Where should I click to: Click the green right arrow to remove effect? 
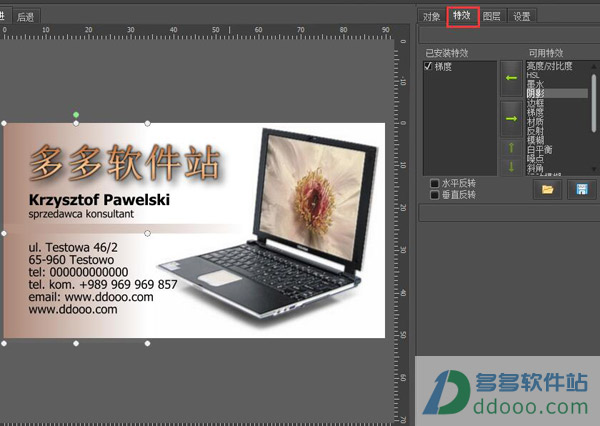pyautogui.click(x=512, y=119)
